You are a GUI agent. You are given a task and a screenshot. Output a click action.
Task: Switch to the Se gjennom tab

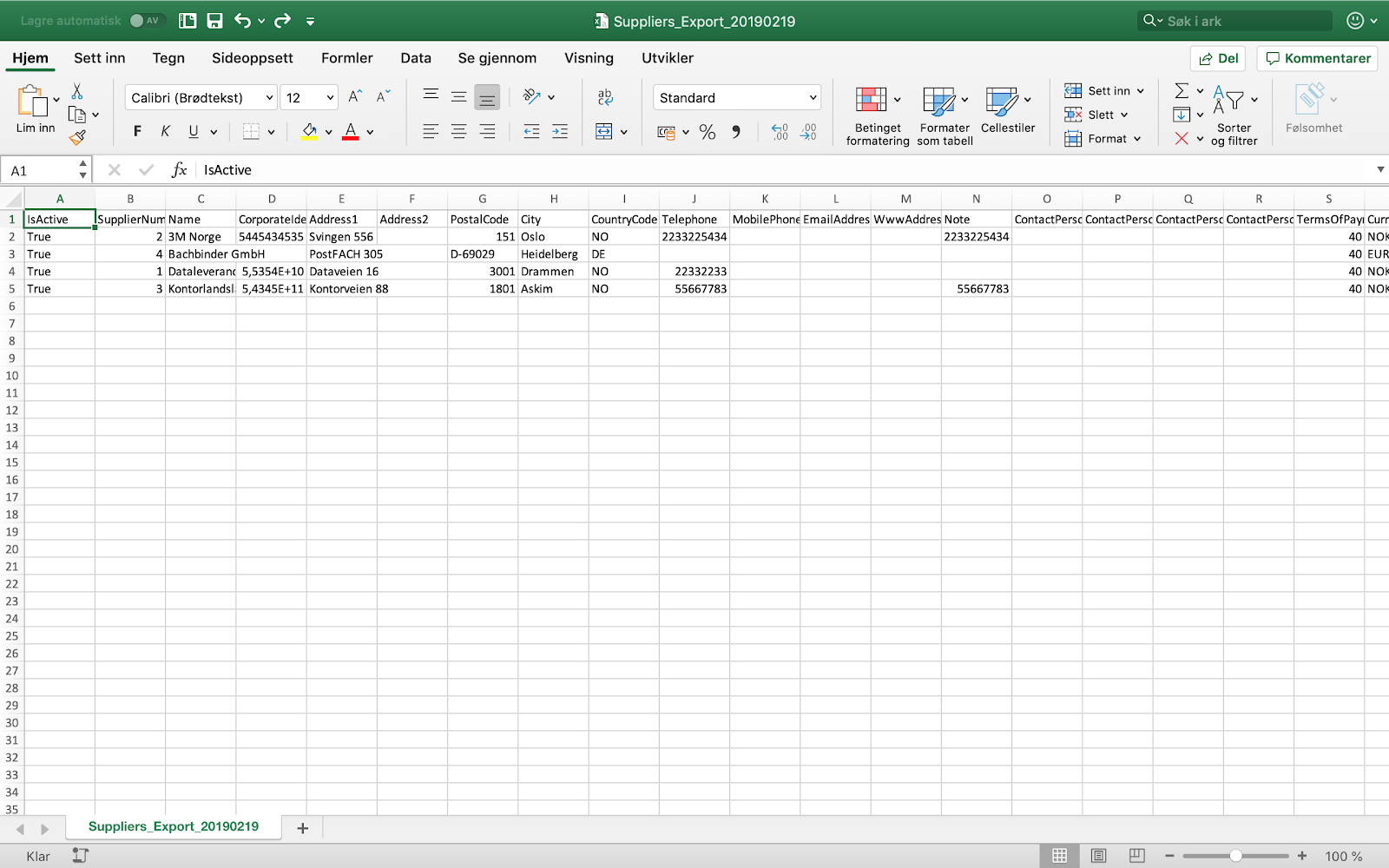(497, 58)
